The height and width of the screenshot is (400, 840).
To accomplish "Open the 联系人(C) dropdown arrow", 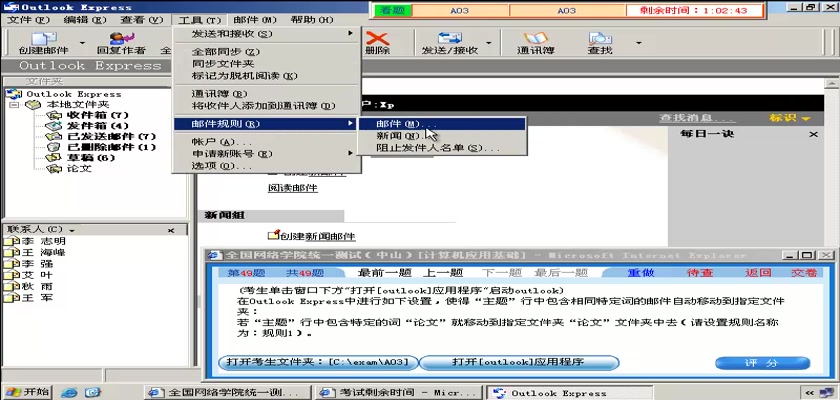I will pos(72,230).
